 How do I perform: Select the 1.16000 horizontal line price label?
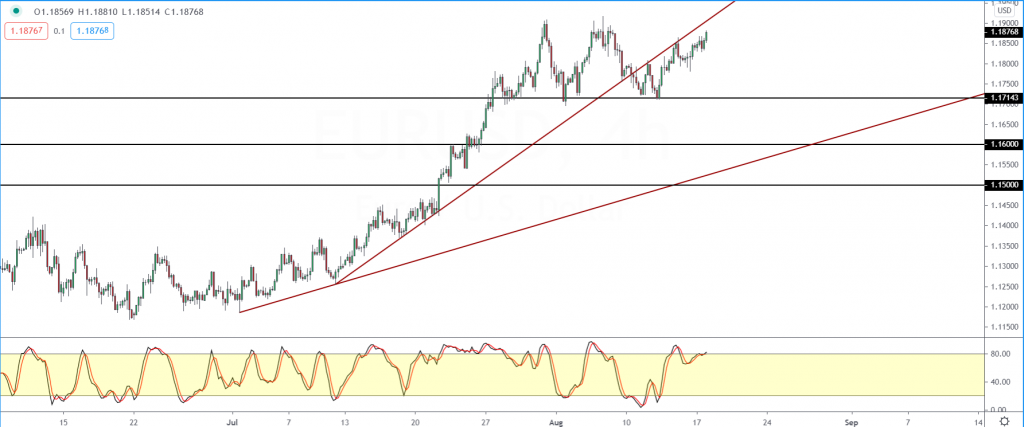1002,144
